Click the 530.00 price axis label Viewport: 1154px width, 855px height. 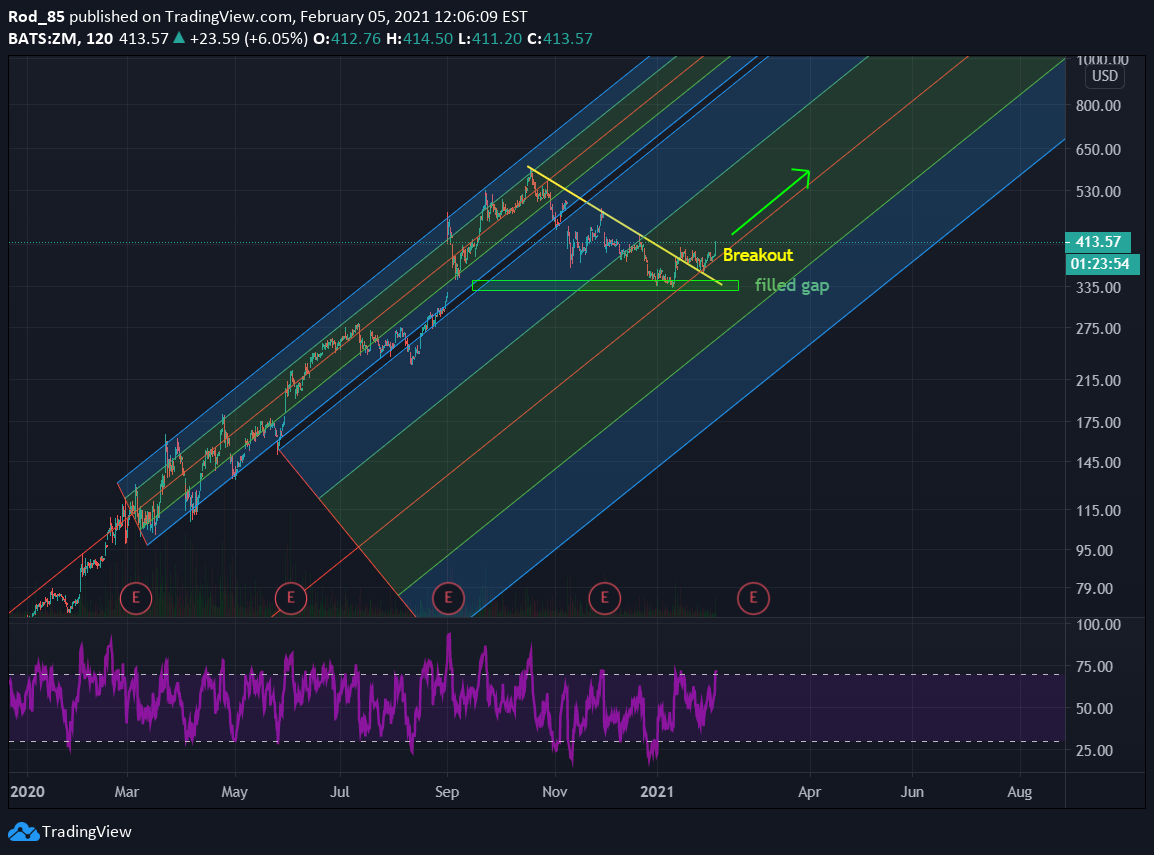[1098, 192]
